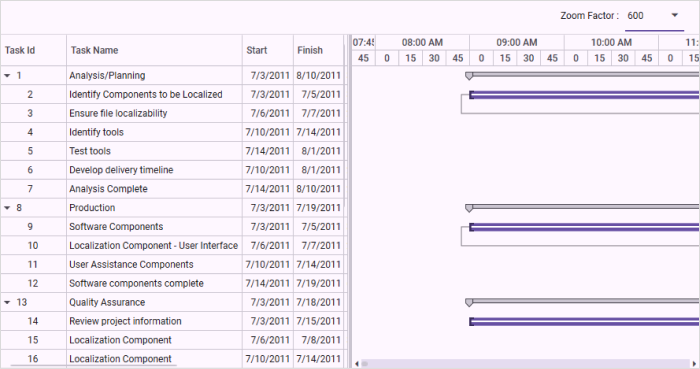Click start date 7/6/2011 of task 3
The image size is (700, 369).
click(270, 113)
